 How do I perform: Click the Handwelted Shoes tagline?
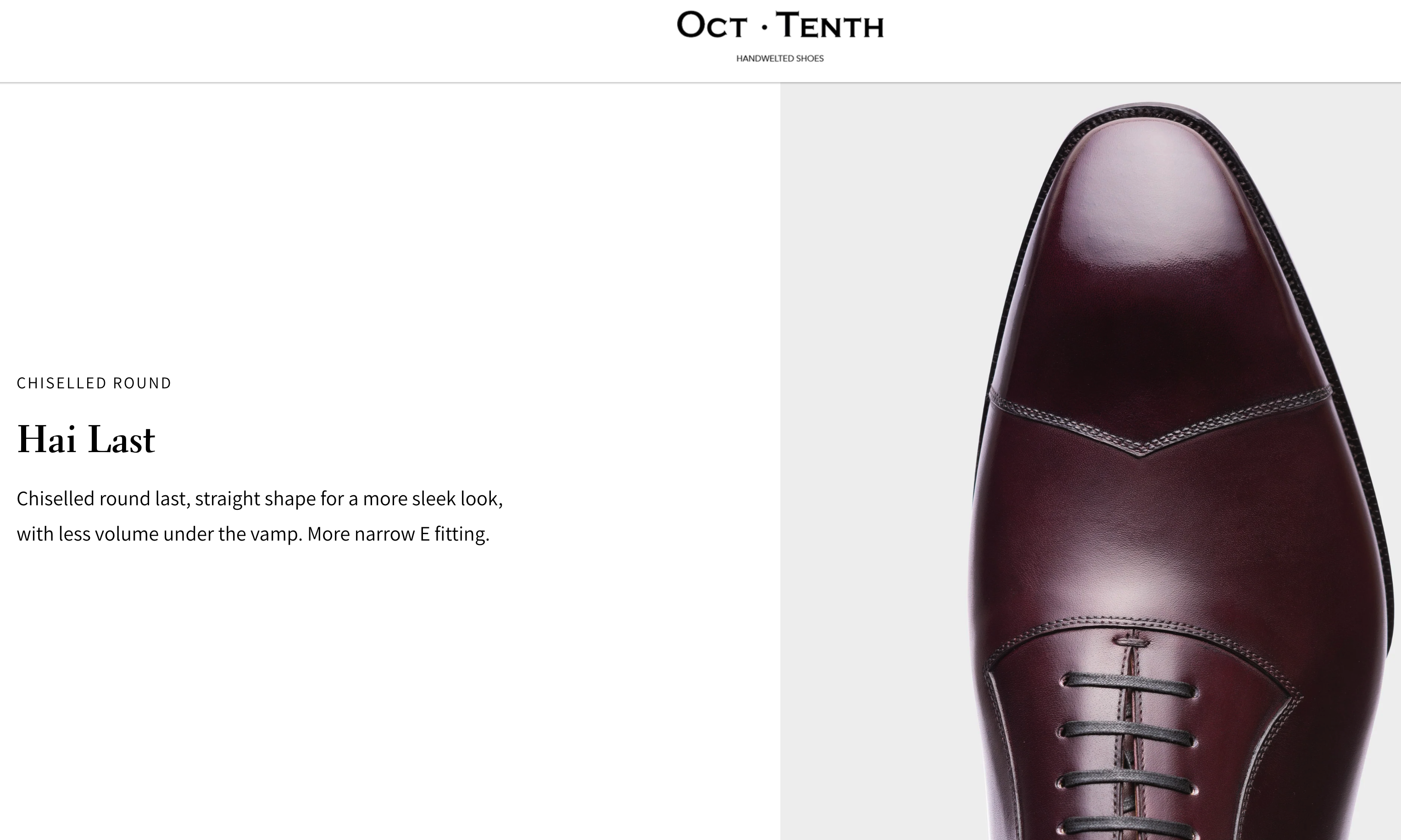(780, 58)
